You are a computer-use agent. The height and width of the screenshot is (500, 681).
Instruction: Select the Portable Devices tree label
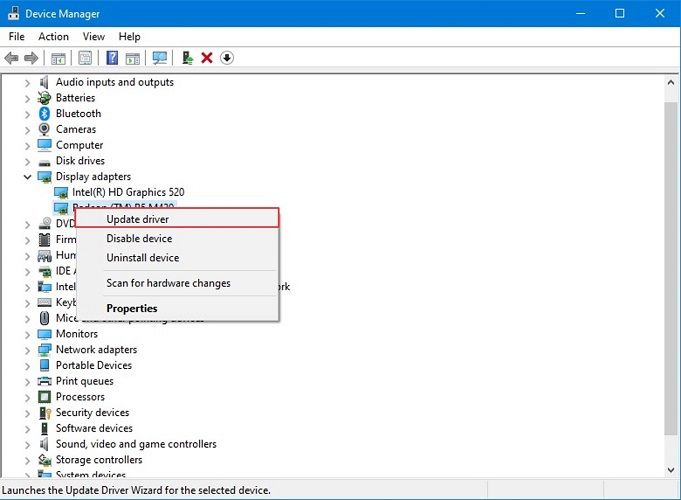pos(94,365)
